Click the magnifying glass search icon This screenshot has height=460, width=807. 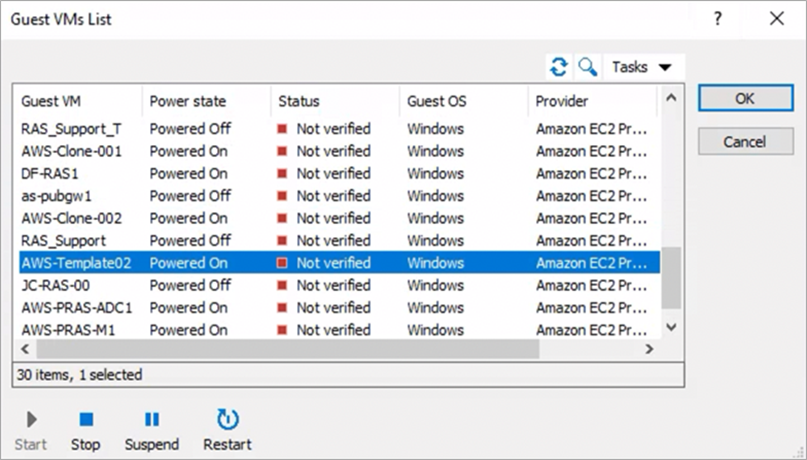coord(588,67)
